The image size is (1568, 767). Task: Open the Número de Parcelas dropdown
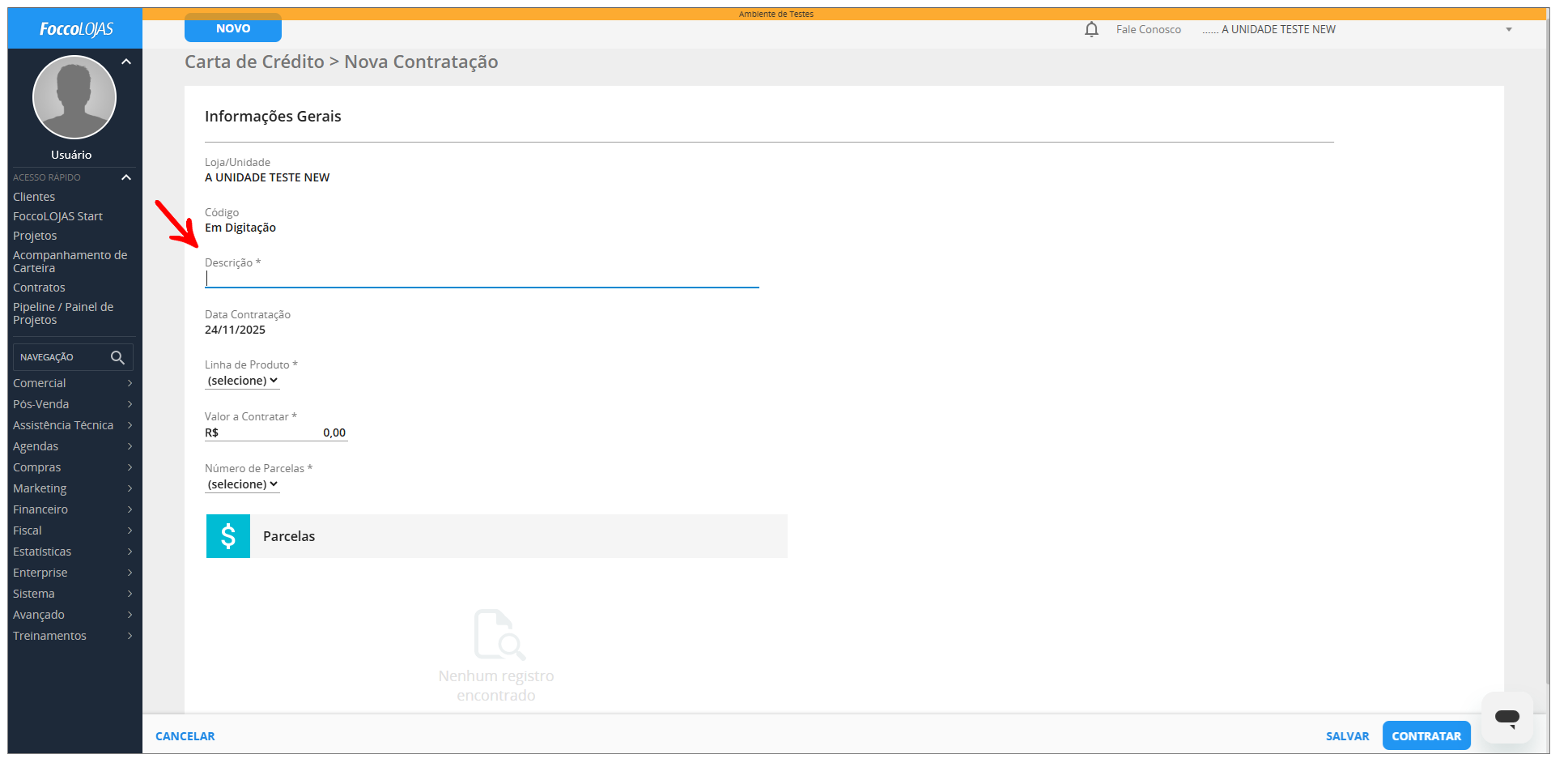[x=242, y=484]
